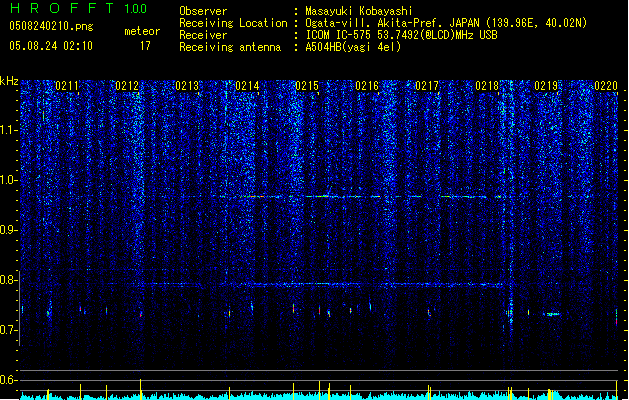
Task: Click the "Receiver" field label
Action: [x=203, y=35]
